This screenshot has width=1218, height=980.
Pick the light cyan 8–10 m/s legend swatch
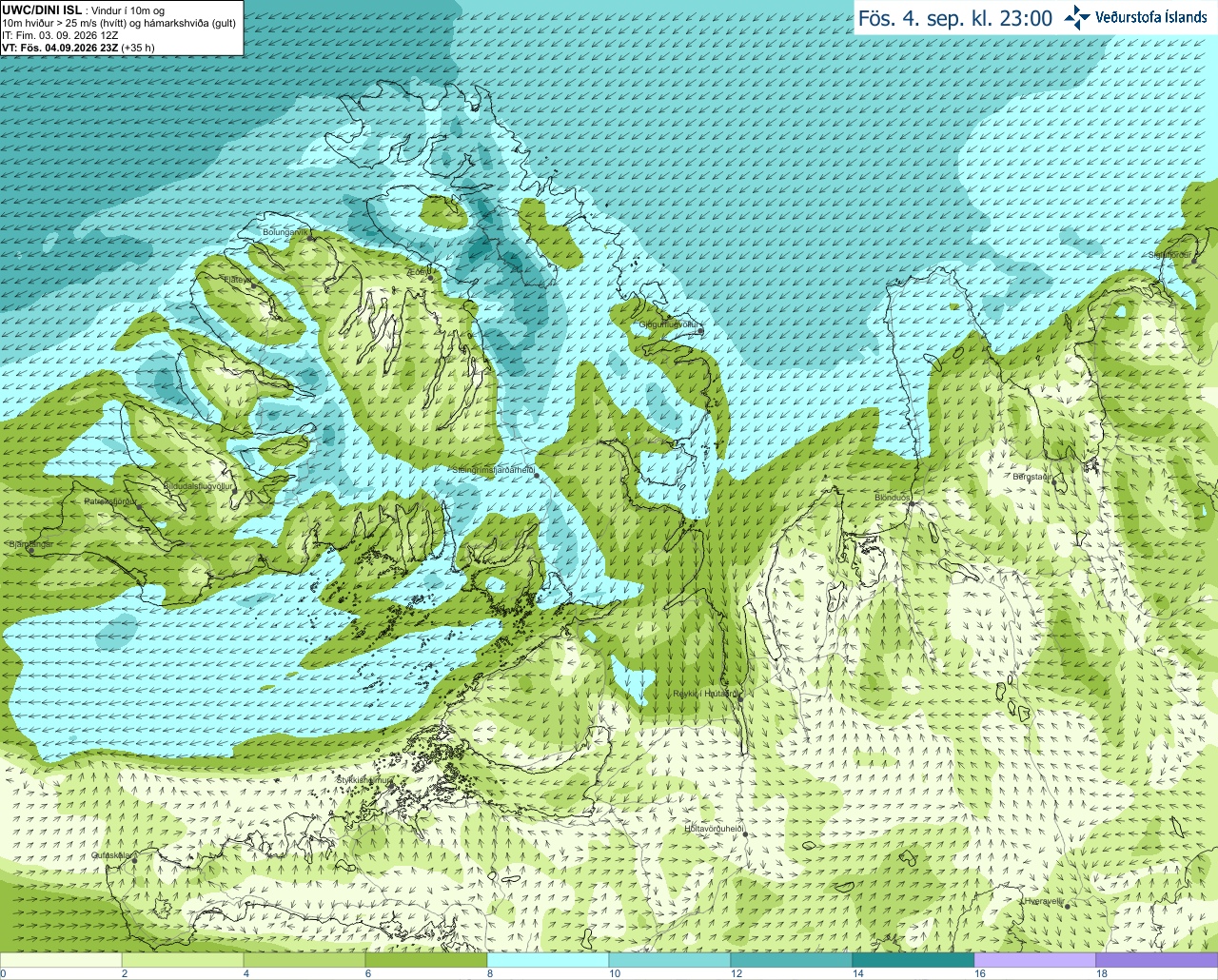[x=548, y=960]
